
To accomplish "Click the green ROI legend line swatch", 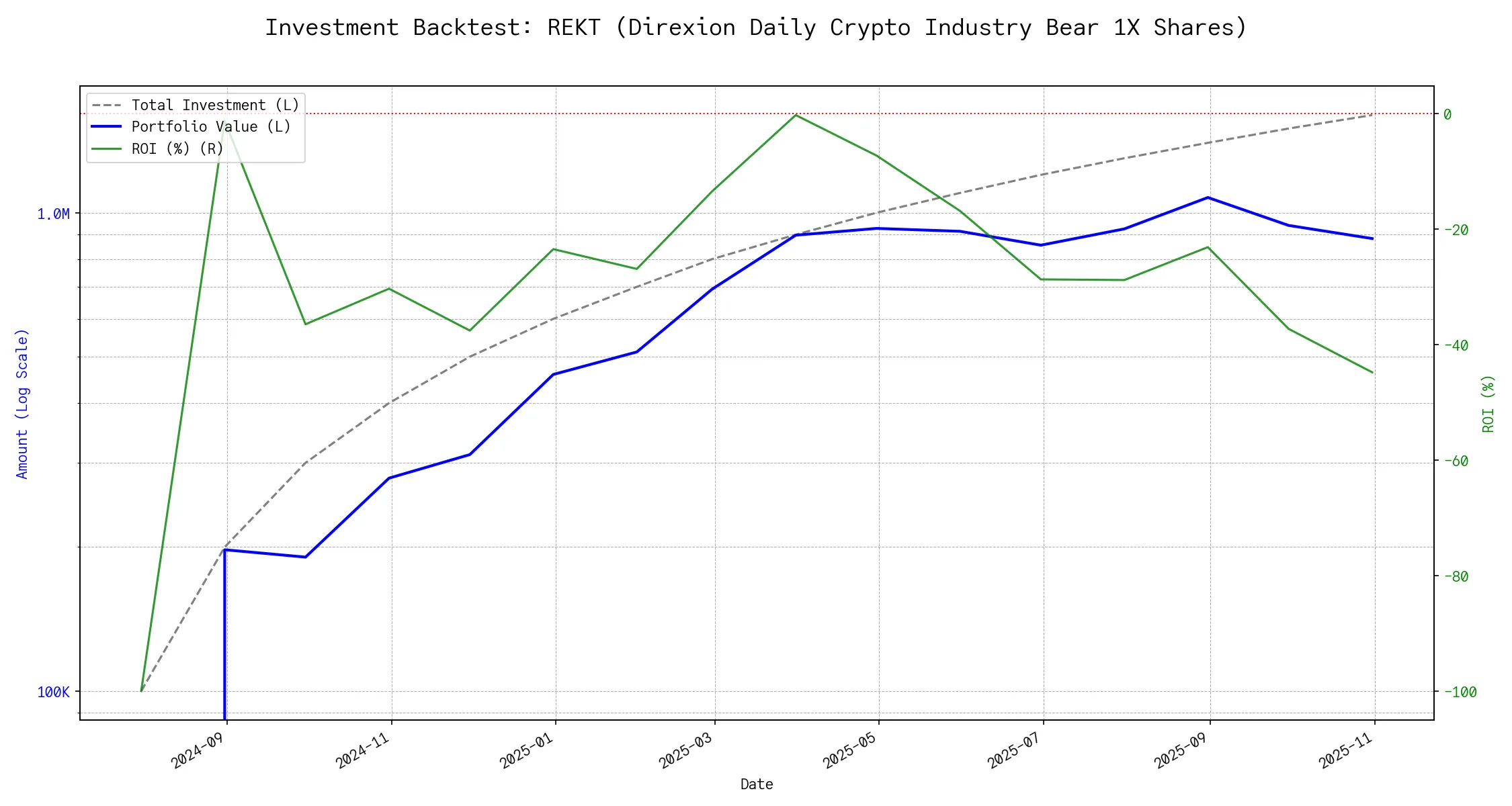I will coord(106,148).
